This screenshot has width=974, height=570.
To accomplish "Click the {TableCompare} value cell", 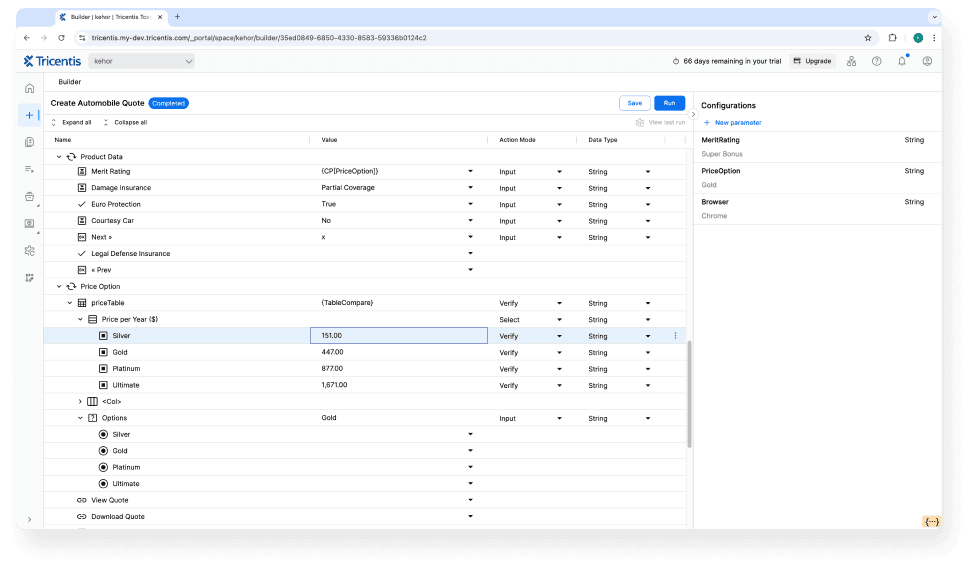I will point(399,303).
